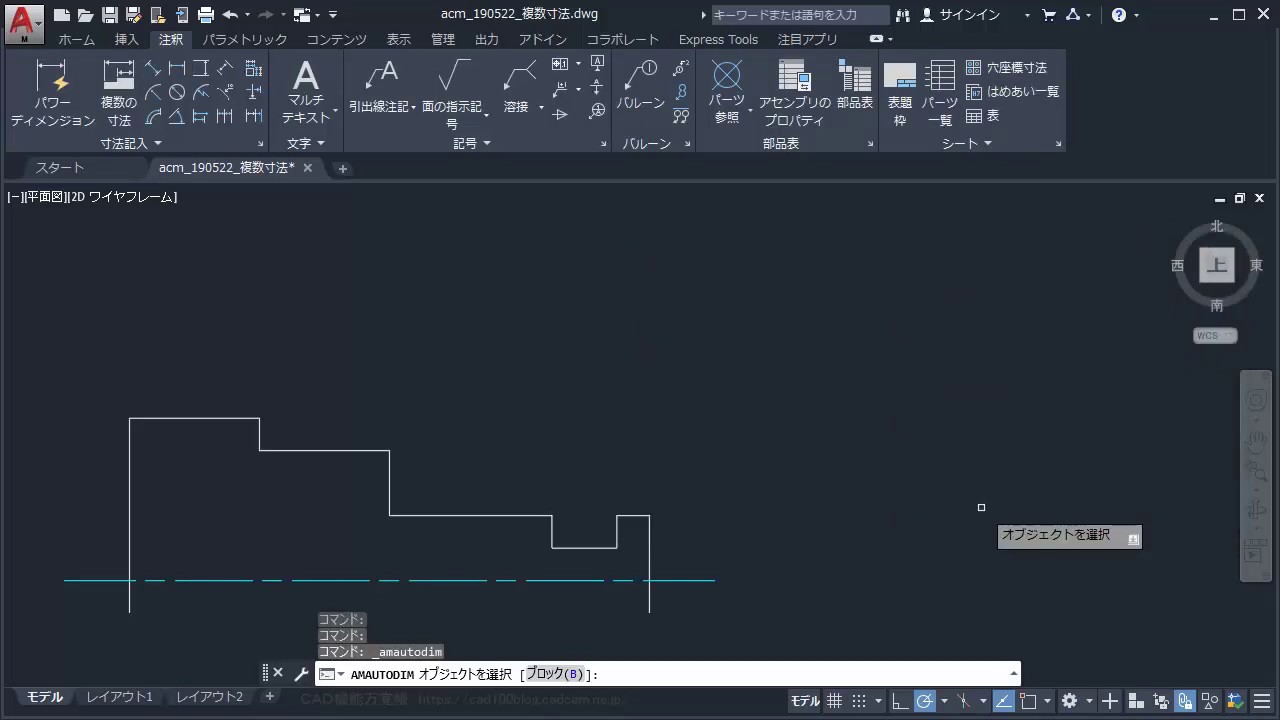Toggle isolate objects icon in status bar
This screenshot has height=720, width=1280.
(x=1210, y=701)
